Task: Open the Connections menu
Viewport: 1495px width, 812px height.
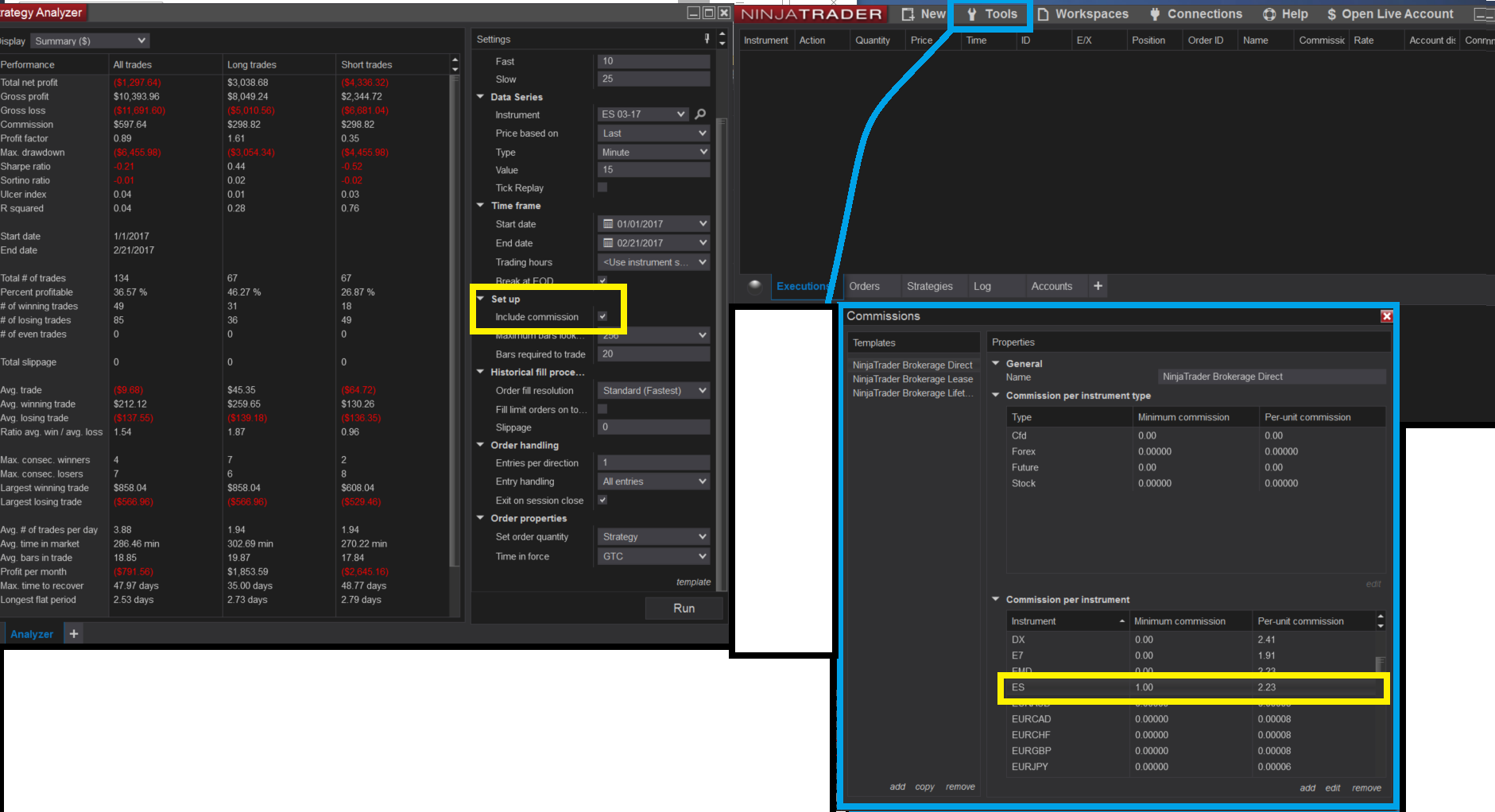Action: pyautogui.click(x=1196, y=14)
